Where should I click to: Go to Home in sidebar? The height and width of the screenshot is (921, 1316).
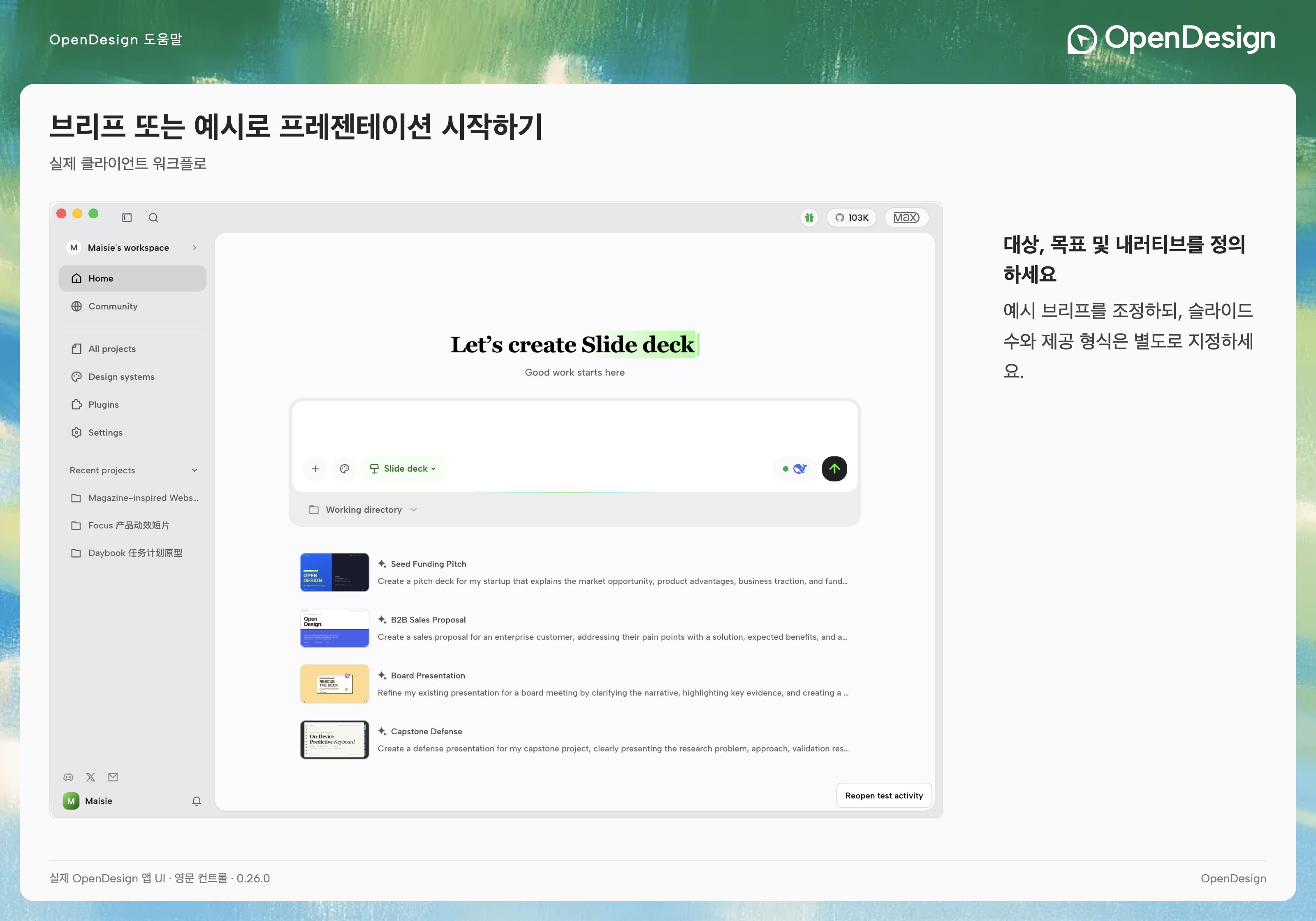point(132,278)
